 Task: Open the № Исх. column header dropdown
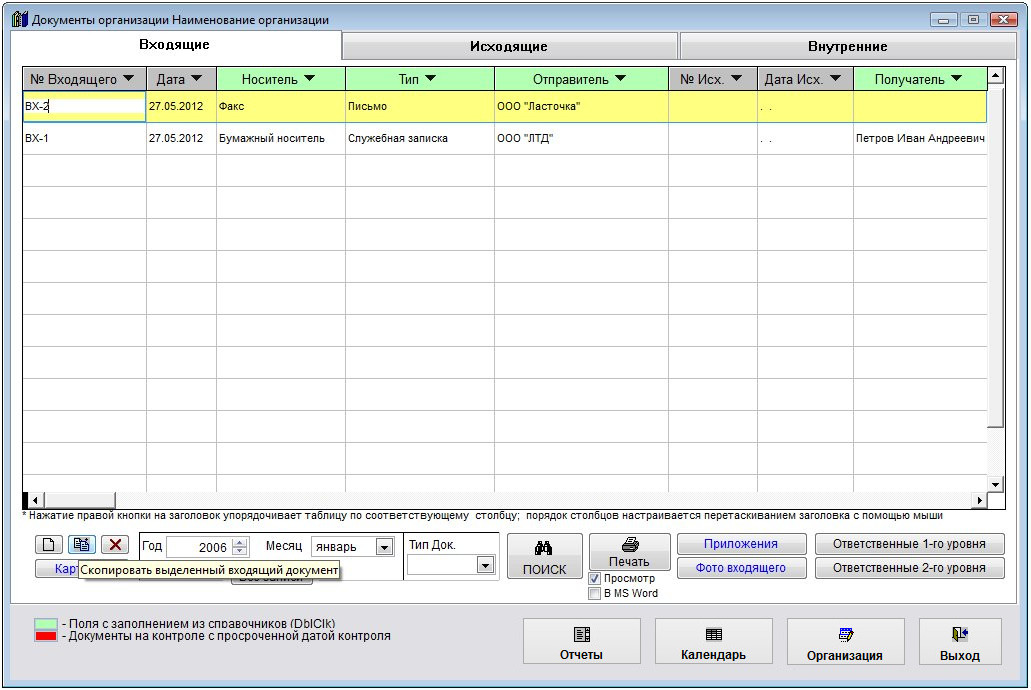pyautogui.click(x=736, y=79)
